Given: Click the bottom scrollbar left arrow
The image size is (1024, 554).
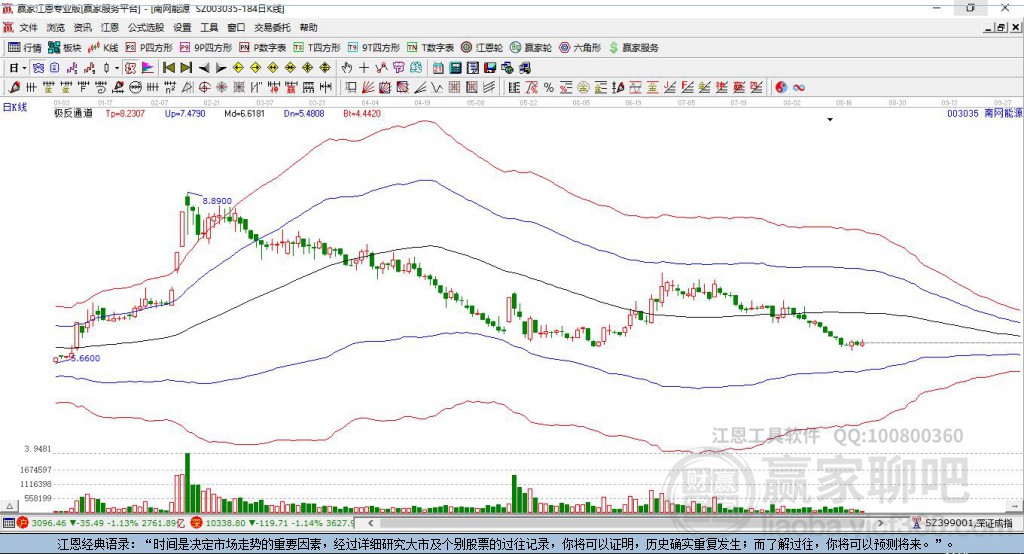Looking at the screenshot, I should (370, 523).
